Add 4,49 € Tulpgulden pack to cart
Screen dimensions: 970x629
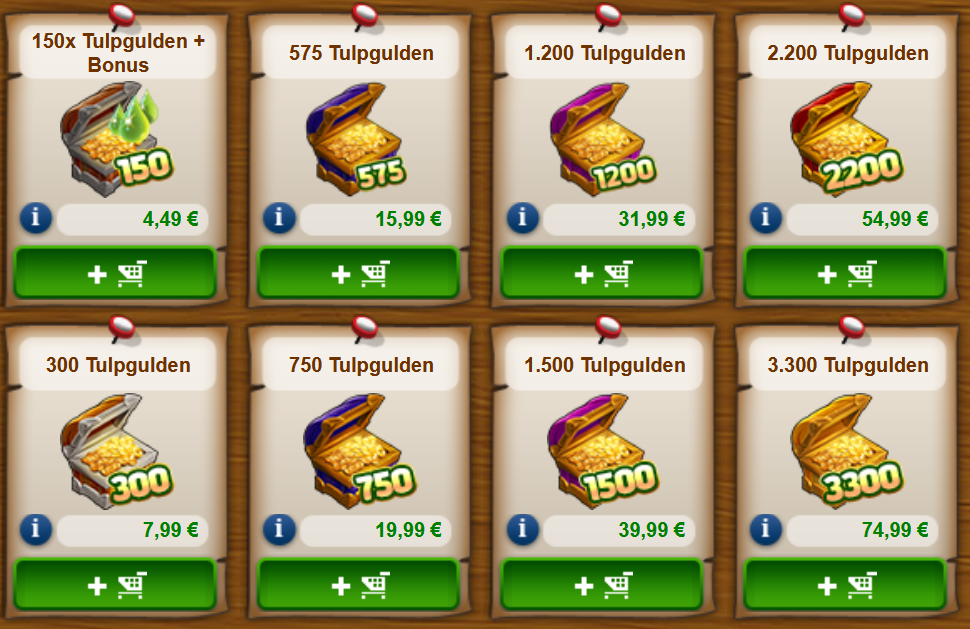115,273
